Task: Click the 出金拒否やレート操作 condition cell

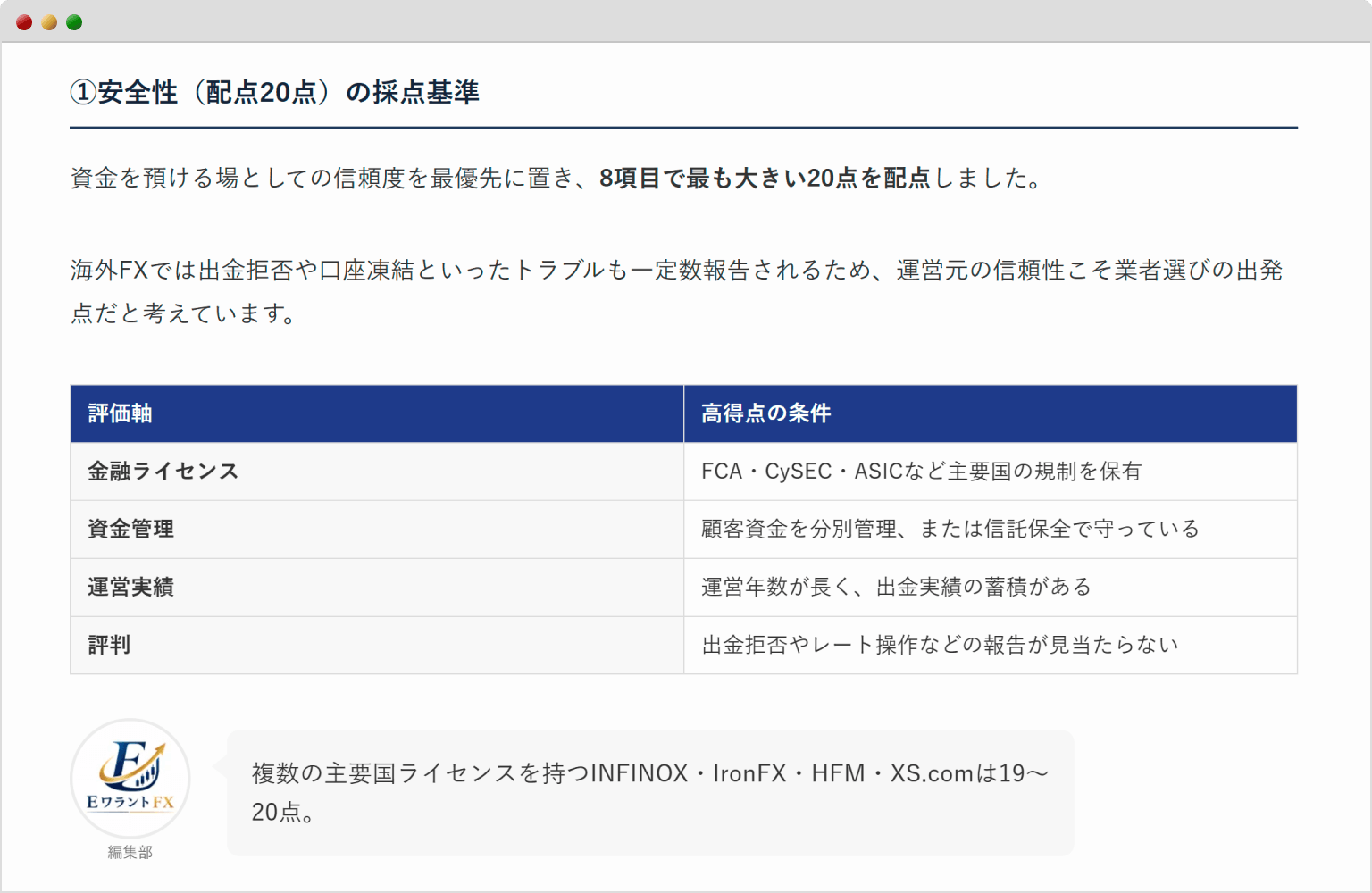Action: (991, 645)
